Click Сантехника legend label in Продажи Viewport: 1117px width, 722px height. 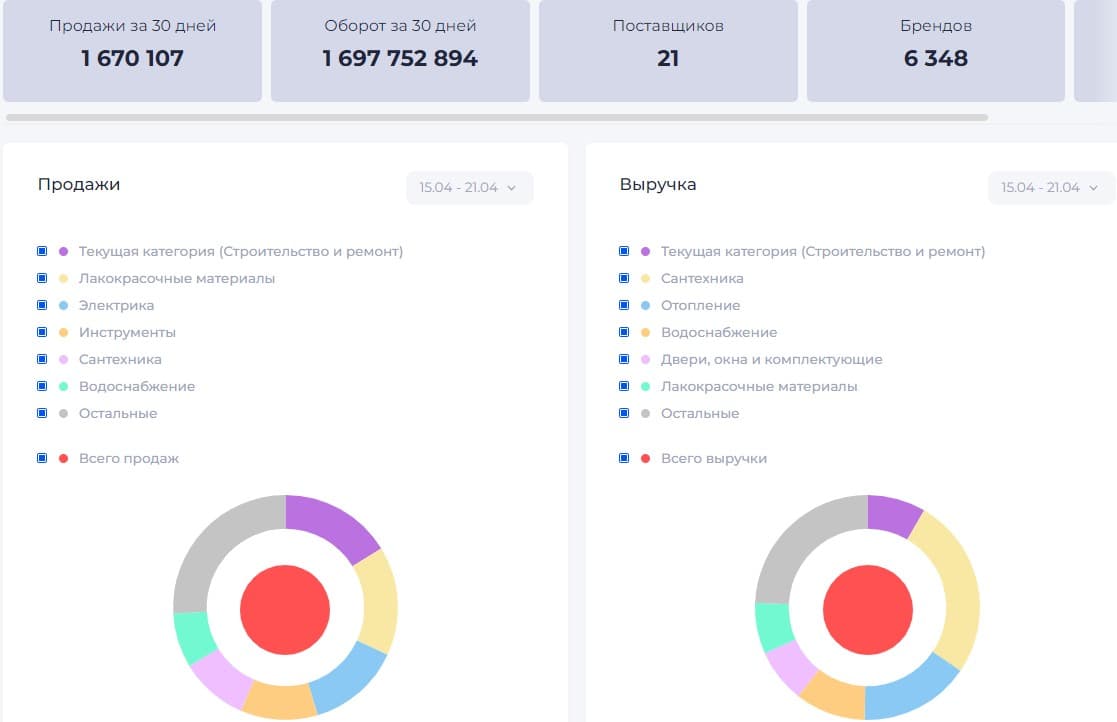(x=120, y=360)
